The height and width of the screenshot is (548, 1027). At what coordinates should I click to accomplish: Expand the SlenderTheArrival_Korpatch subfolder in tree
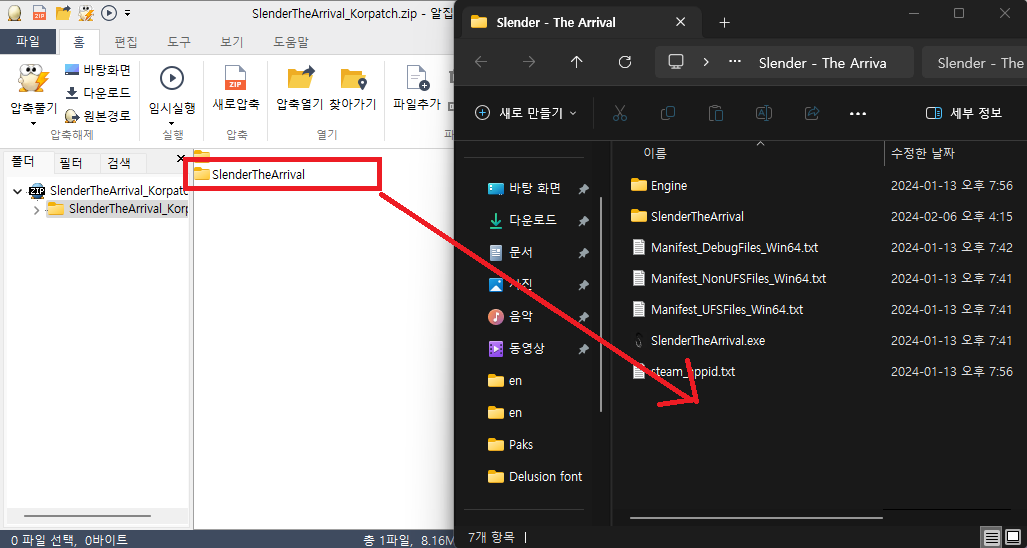[x=37, y=210]
